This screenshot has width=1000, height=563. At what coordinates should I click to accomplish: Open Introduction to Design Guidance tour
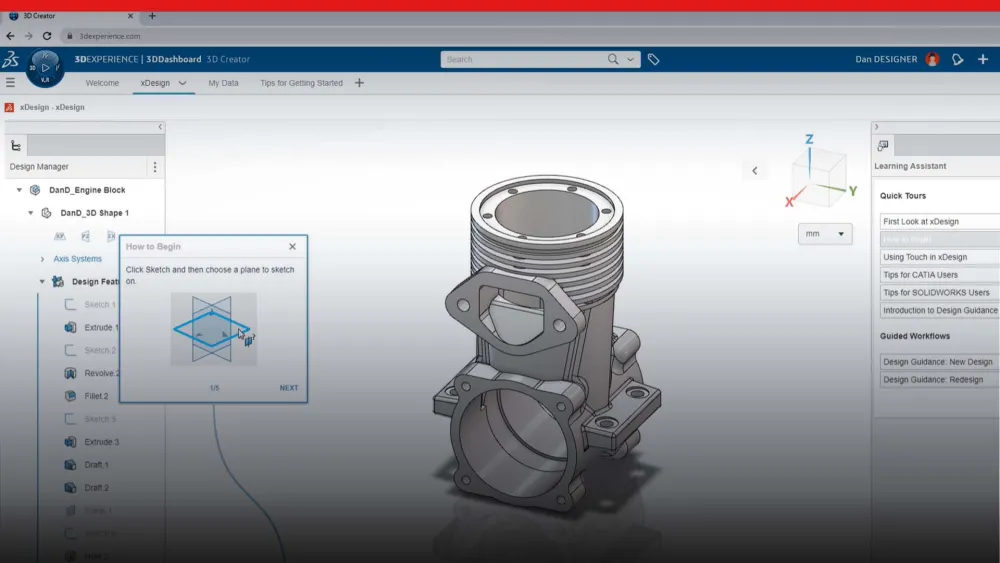coord(940,311)
